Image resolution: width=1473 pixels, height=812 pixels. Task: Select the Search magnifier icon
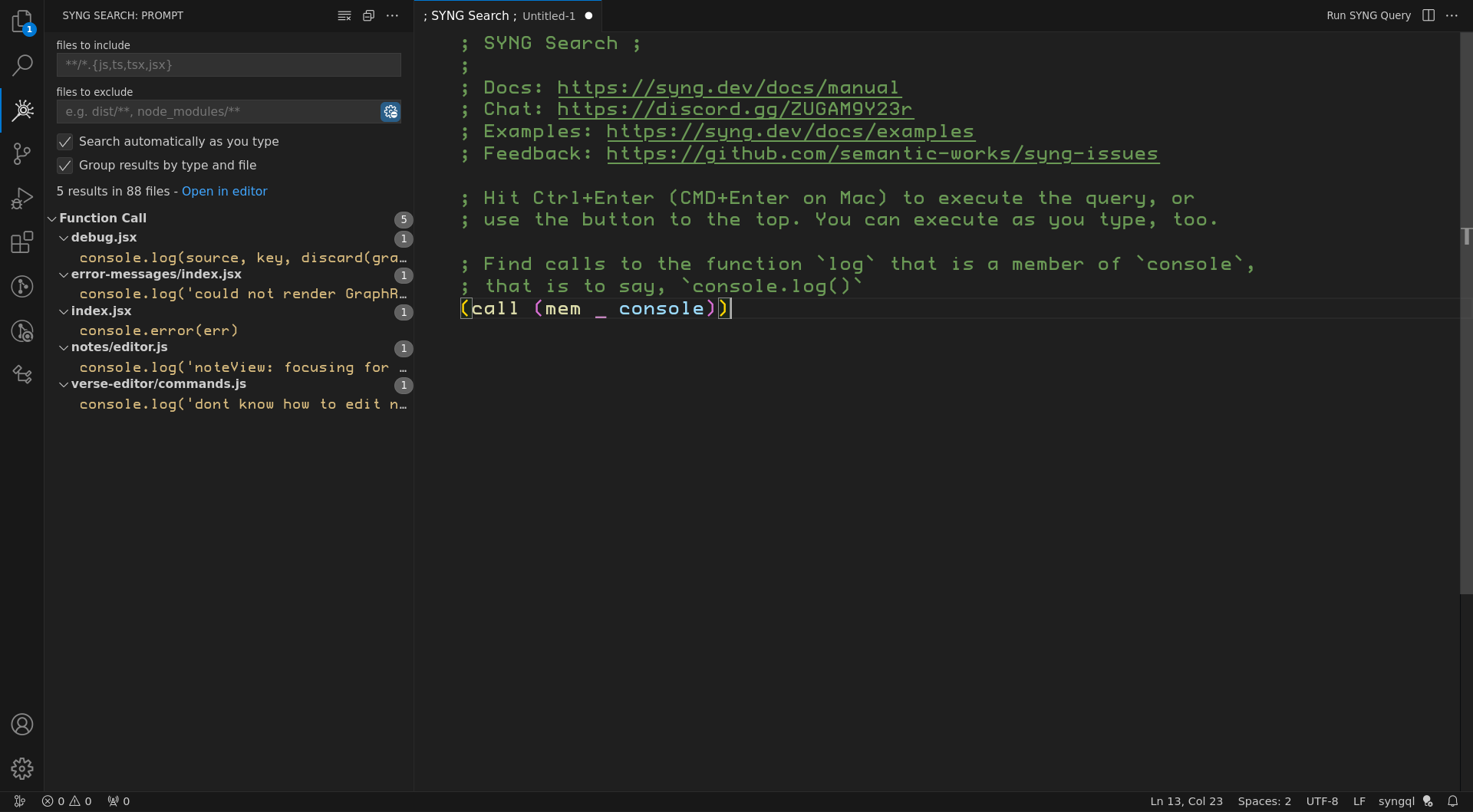[22, 66]
